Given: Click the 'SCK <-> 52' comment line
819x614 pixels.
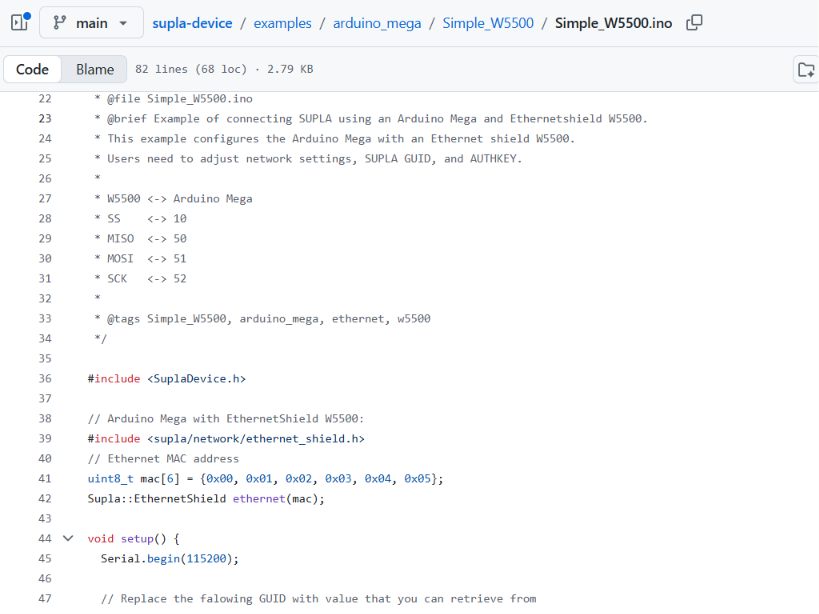Looking at the screenshot, I should pos(147,279).
